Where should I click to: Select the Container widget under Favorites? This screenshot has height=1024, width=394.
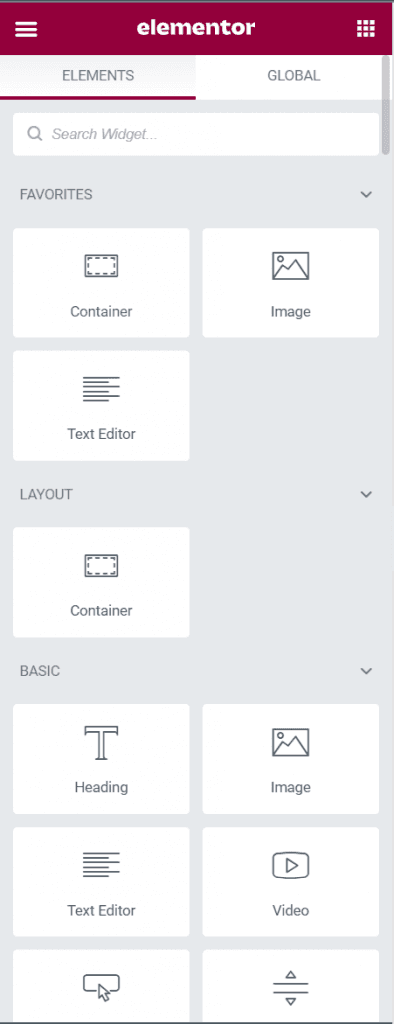(x=101, y=283)
